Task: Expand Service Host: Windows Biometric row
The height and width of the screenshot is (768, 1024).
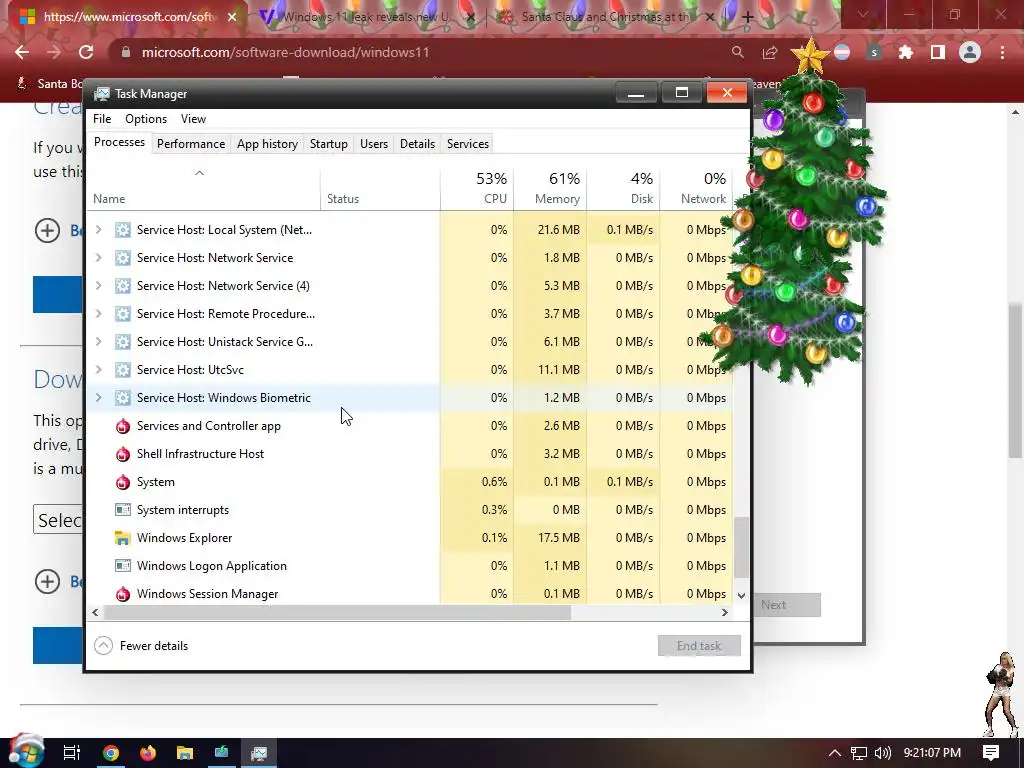Action: (99, 398)
